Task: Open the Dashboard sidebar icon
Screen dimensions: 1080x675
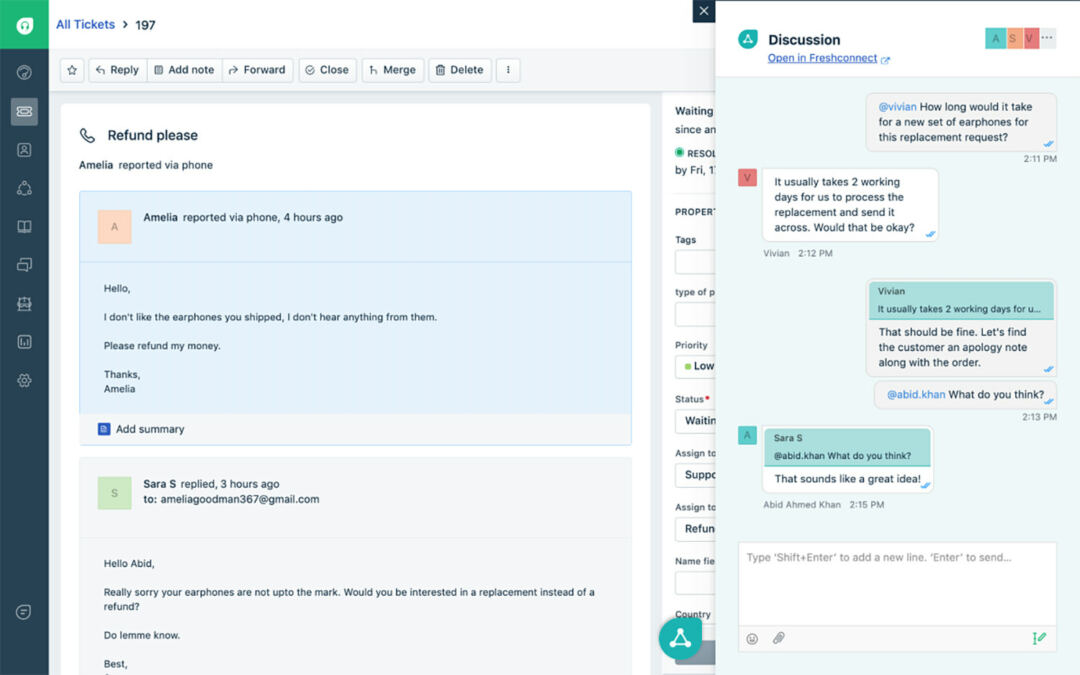Action: [x=24, y=73]
